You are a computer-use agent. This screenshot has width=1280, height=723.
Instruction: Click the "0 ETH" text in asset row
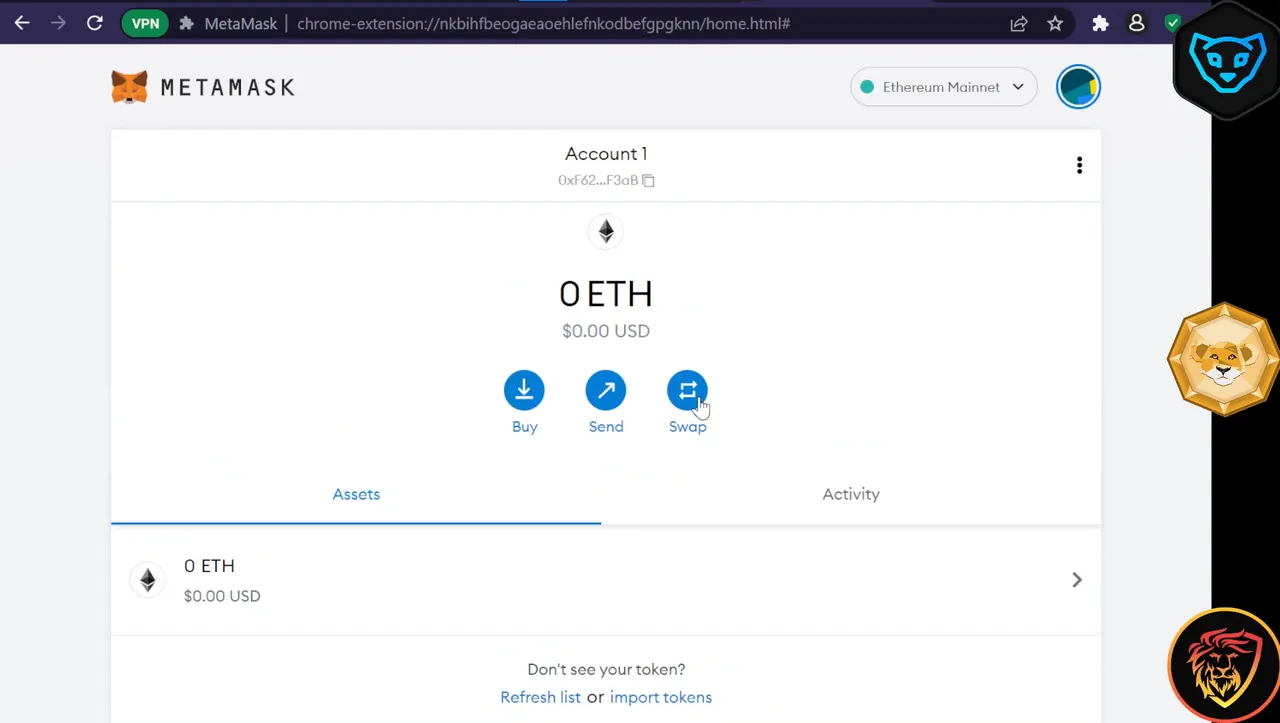coord(209,566)
